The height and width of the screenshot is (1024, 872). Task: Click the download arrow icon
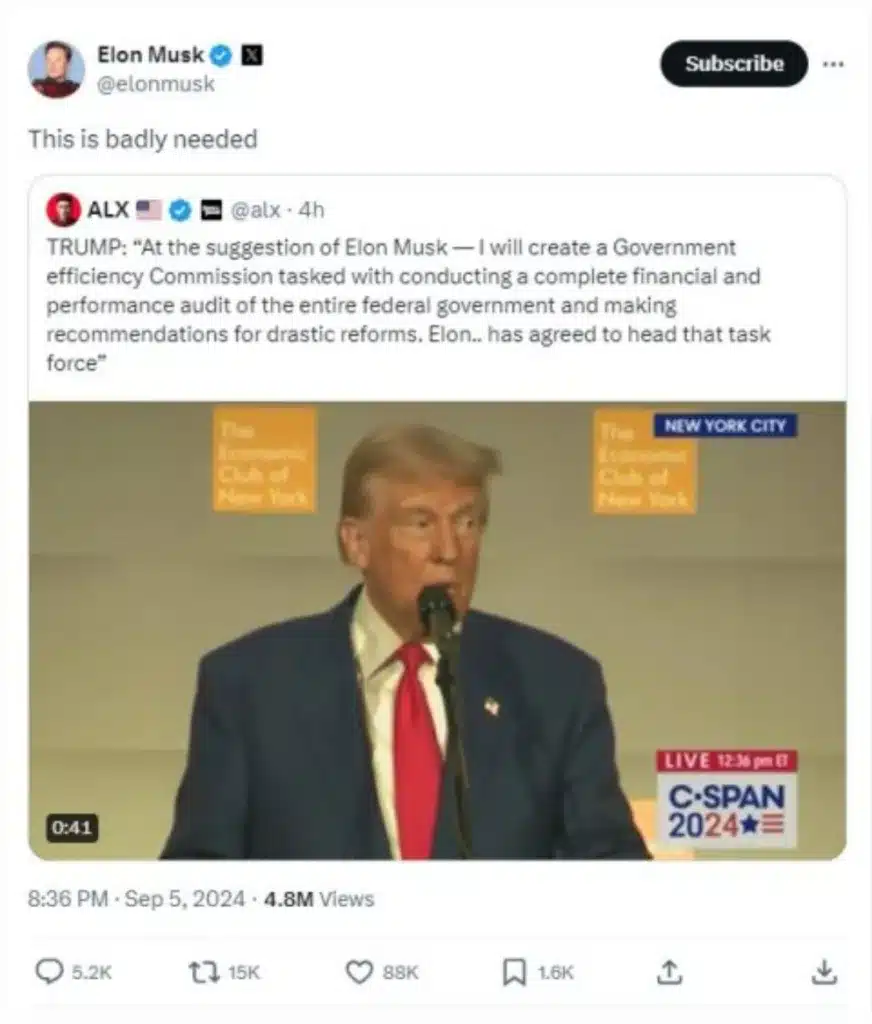(x=824, y=972)
